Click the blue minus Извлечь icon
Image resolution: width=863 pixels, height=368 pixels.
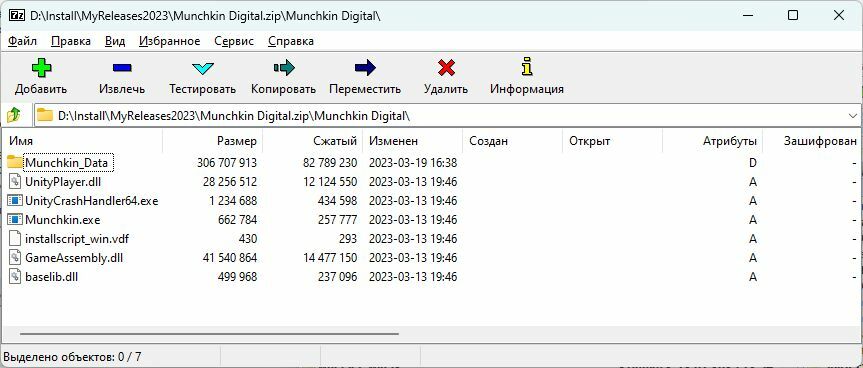122,68
